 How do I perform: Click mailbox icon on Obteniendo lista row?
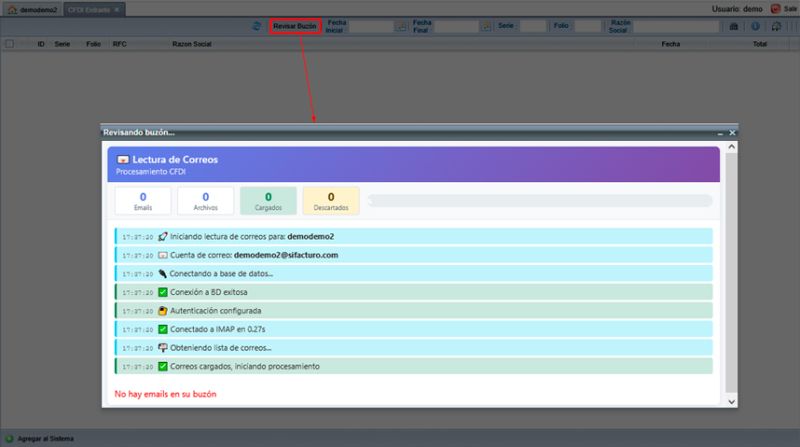click(x=163, y=348)
